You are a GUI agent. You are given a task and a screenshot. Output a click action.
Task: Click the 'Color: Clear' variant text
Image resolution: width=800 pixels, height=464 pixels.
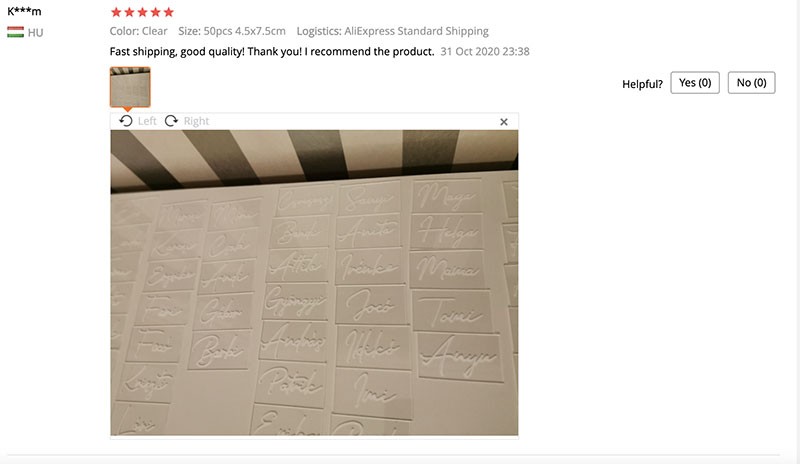[138, 31]
